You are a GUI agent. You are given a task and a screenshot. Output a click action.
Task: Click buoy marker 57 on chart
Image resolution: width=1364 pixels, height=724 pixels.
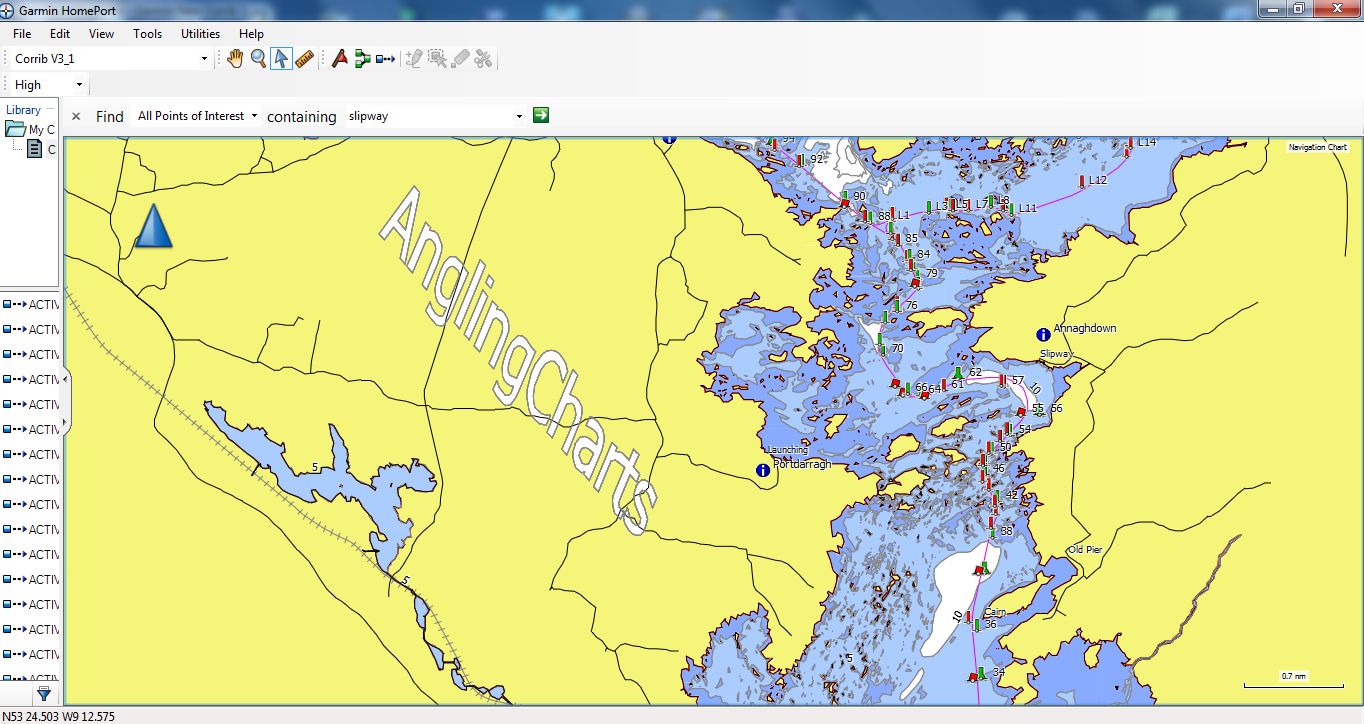point(1003,380)
